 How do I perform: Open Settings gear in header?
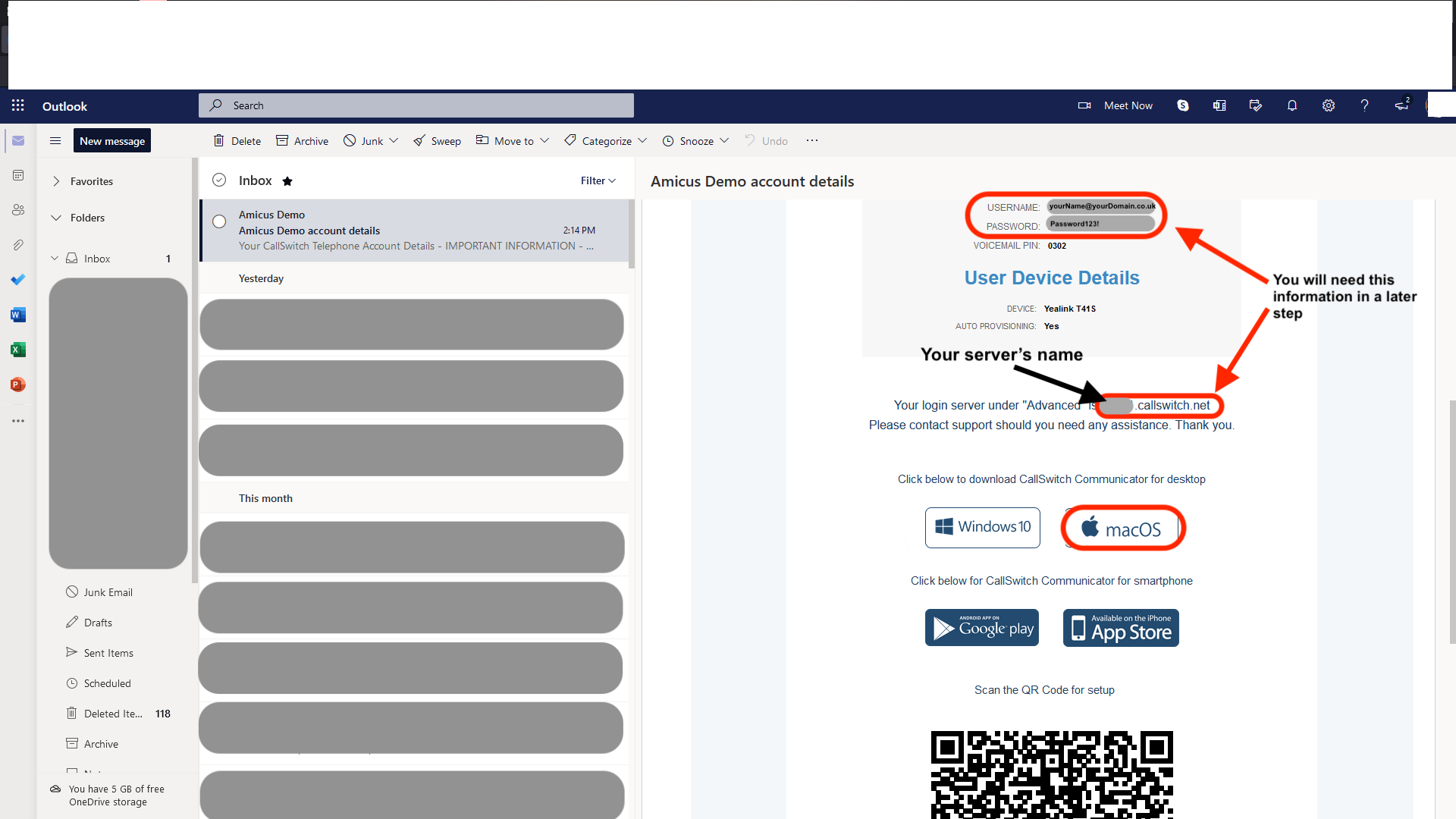pyautogui.click(x=1329, y=105)
